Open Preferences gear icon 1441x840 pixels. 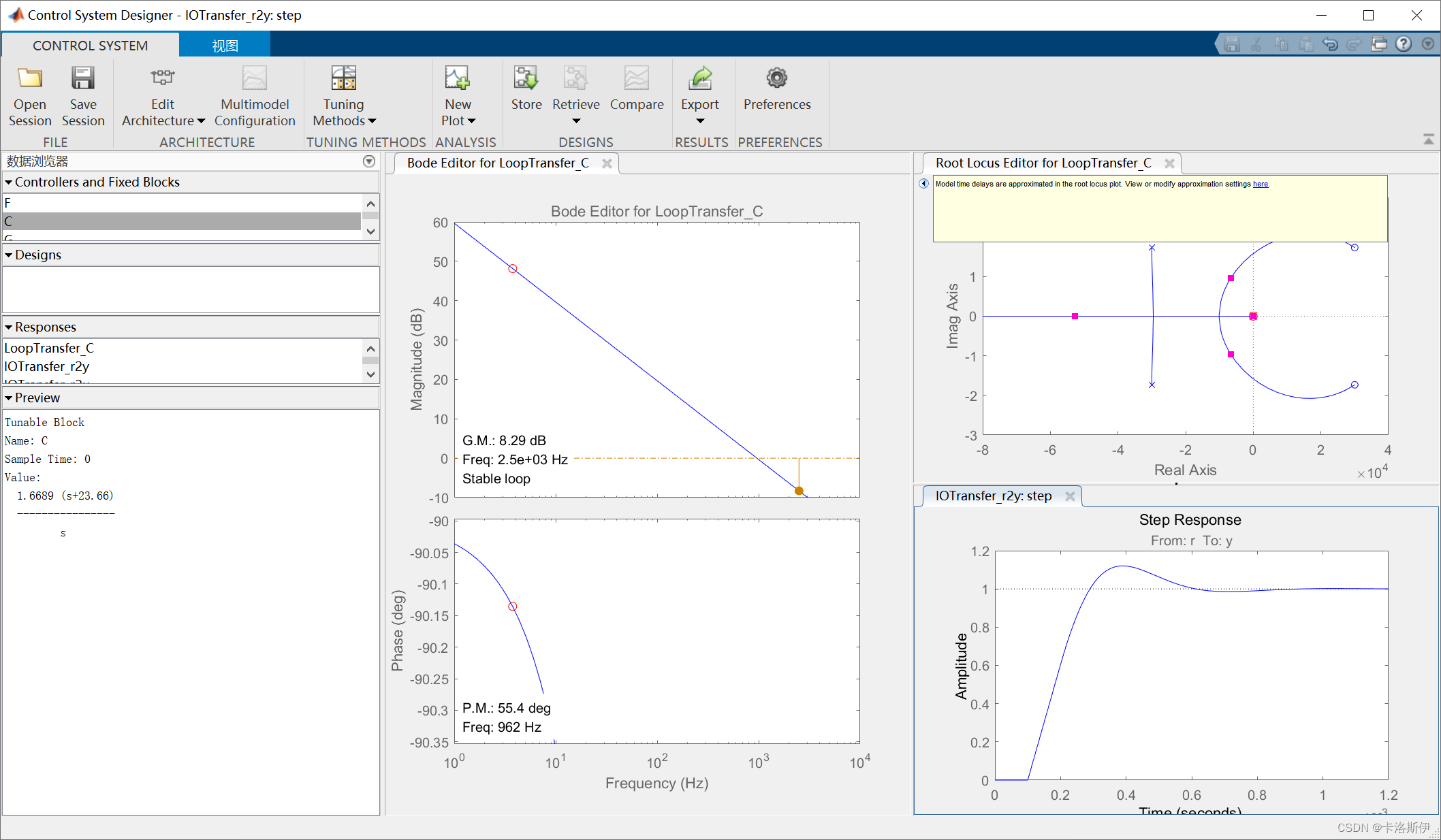coord(776,79)
